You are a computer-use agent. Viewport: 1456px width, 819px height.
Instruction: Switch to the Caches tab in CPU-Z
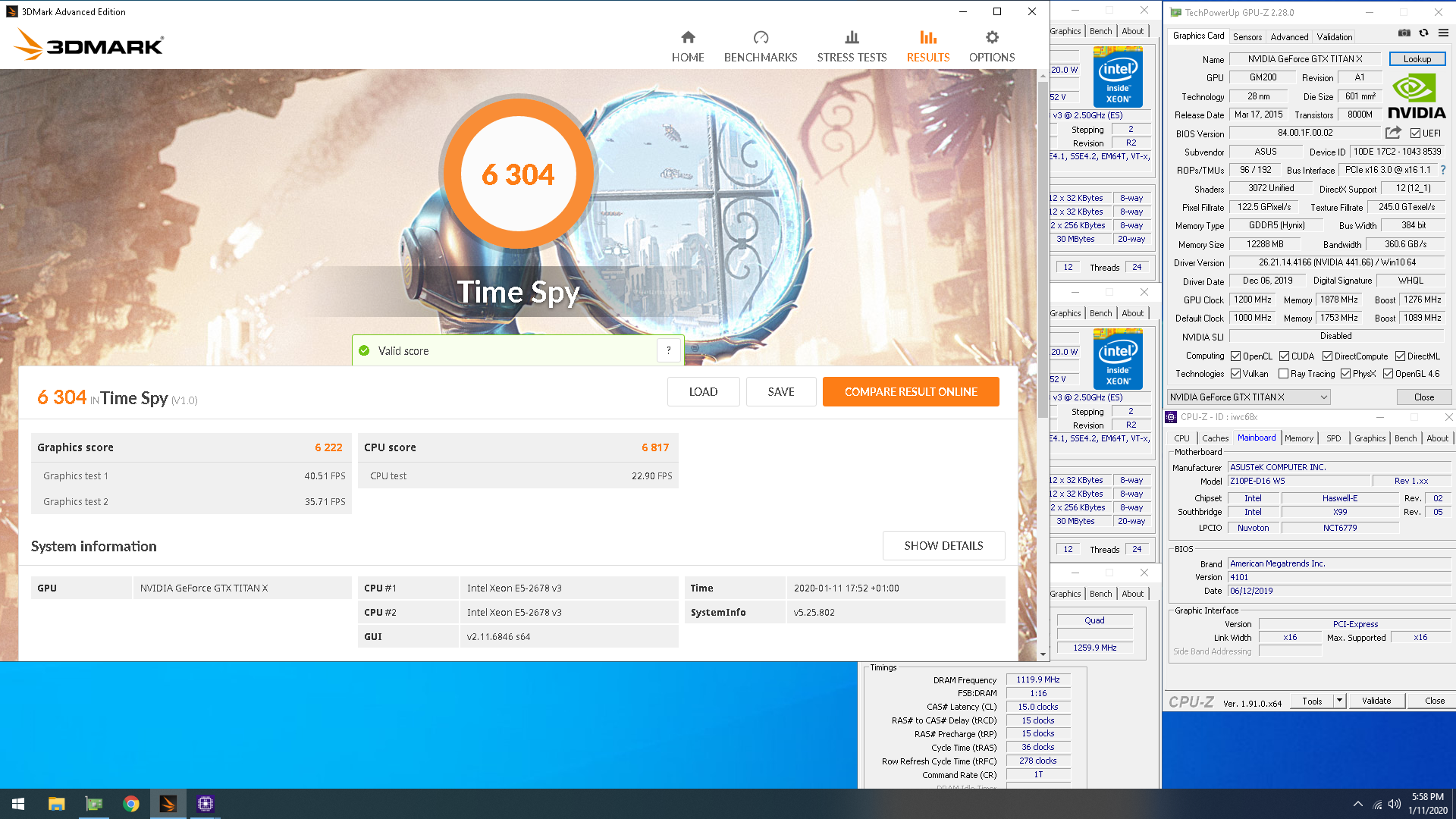tap(1215, 438)
